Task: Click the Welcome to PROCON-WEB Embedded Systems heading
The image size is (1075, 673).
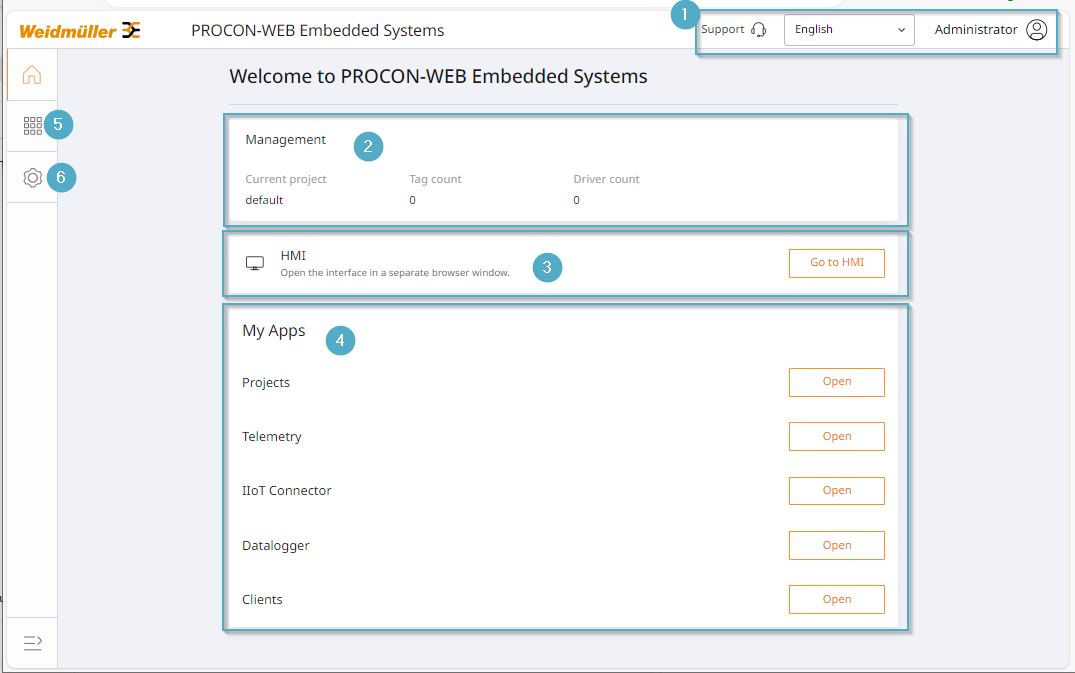Action: pos(438,76)
